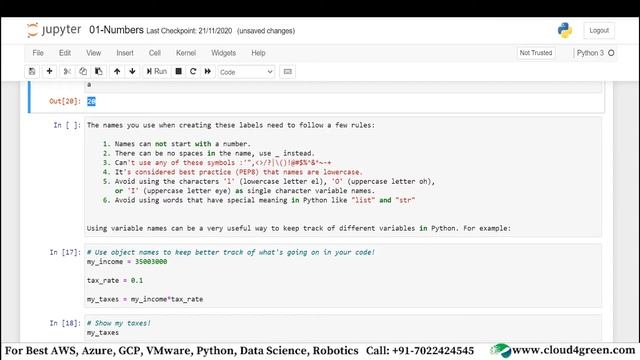Image resolution: width=640 pixels, height=360 pixels.
Task: Open the cell type Code dropdown
Action: (x=246, y=72)
